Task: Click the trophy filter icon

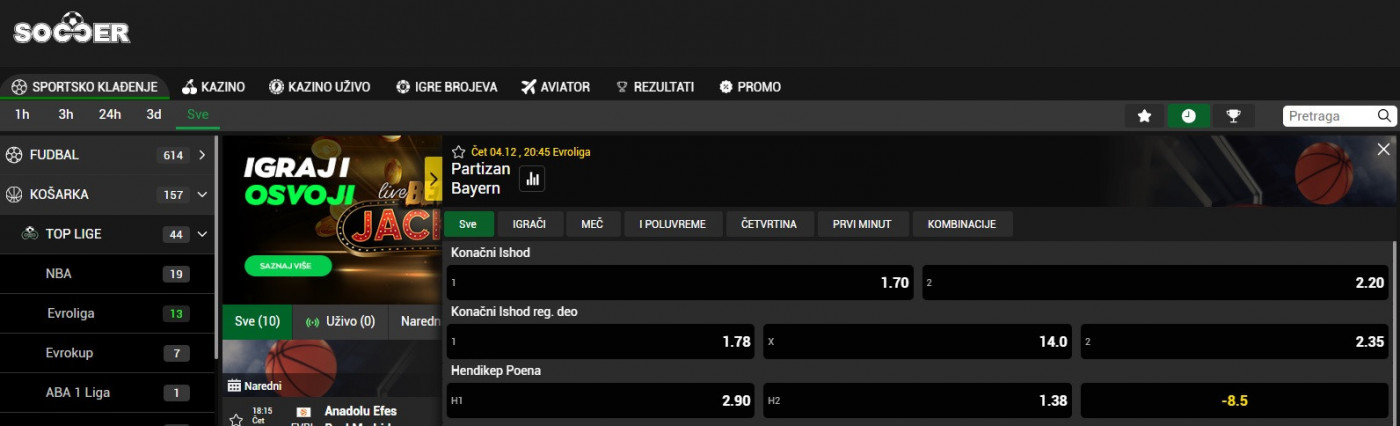Action: [1233, 116]
